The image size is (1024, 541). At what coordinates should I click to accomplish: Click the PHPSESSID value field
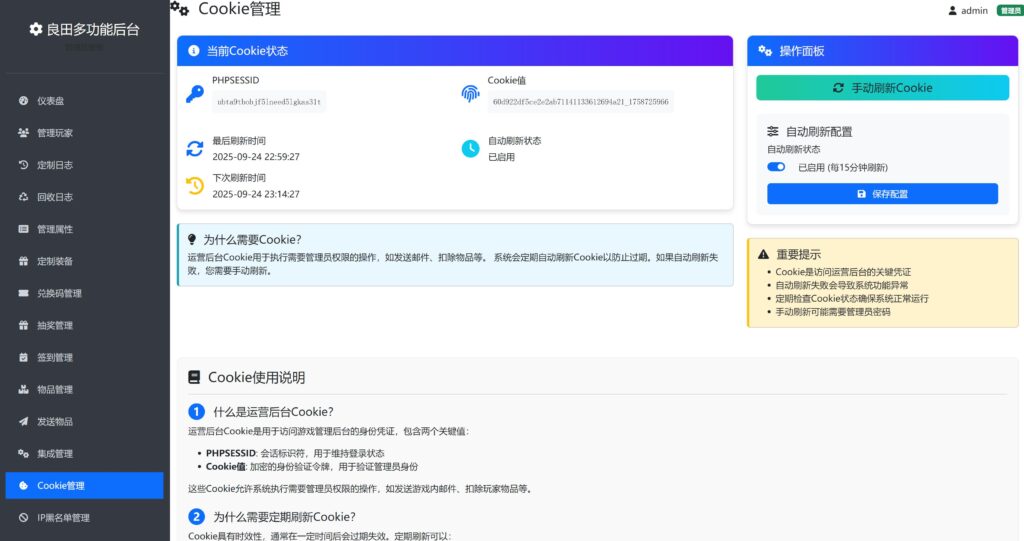click(x=269, y=102)
